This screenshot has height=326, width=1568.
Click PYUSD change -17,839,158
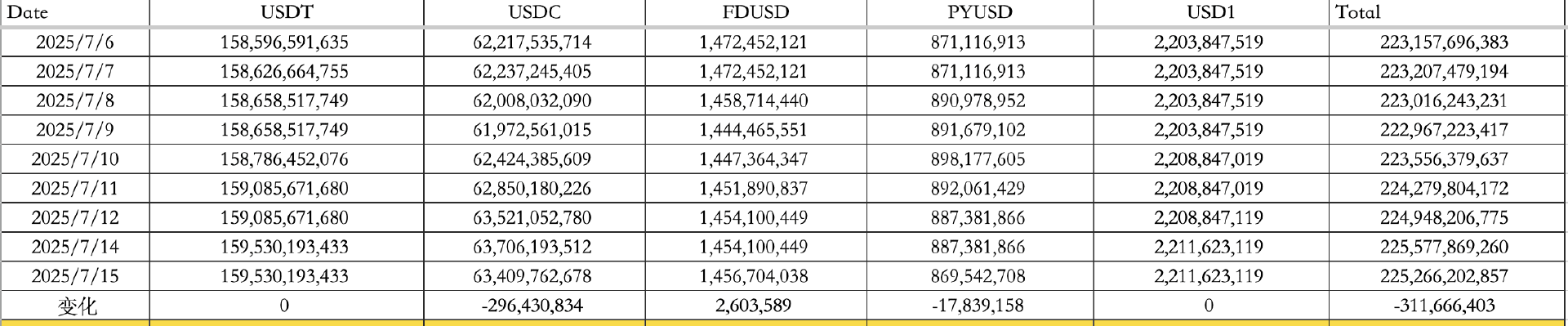pyautogui.click(x=980, y=306)
